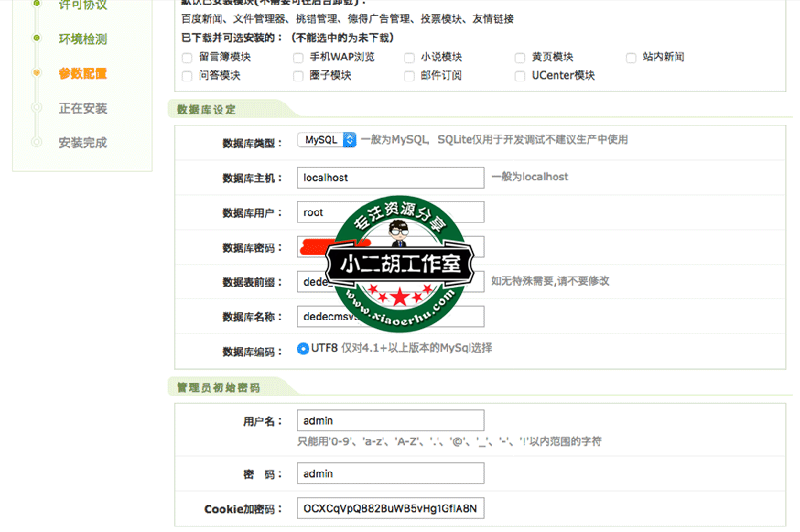Click the 正在安装 step circle icon
800x532 pixels.
[x=37, y=108]
